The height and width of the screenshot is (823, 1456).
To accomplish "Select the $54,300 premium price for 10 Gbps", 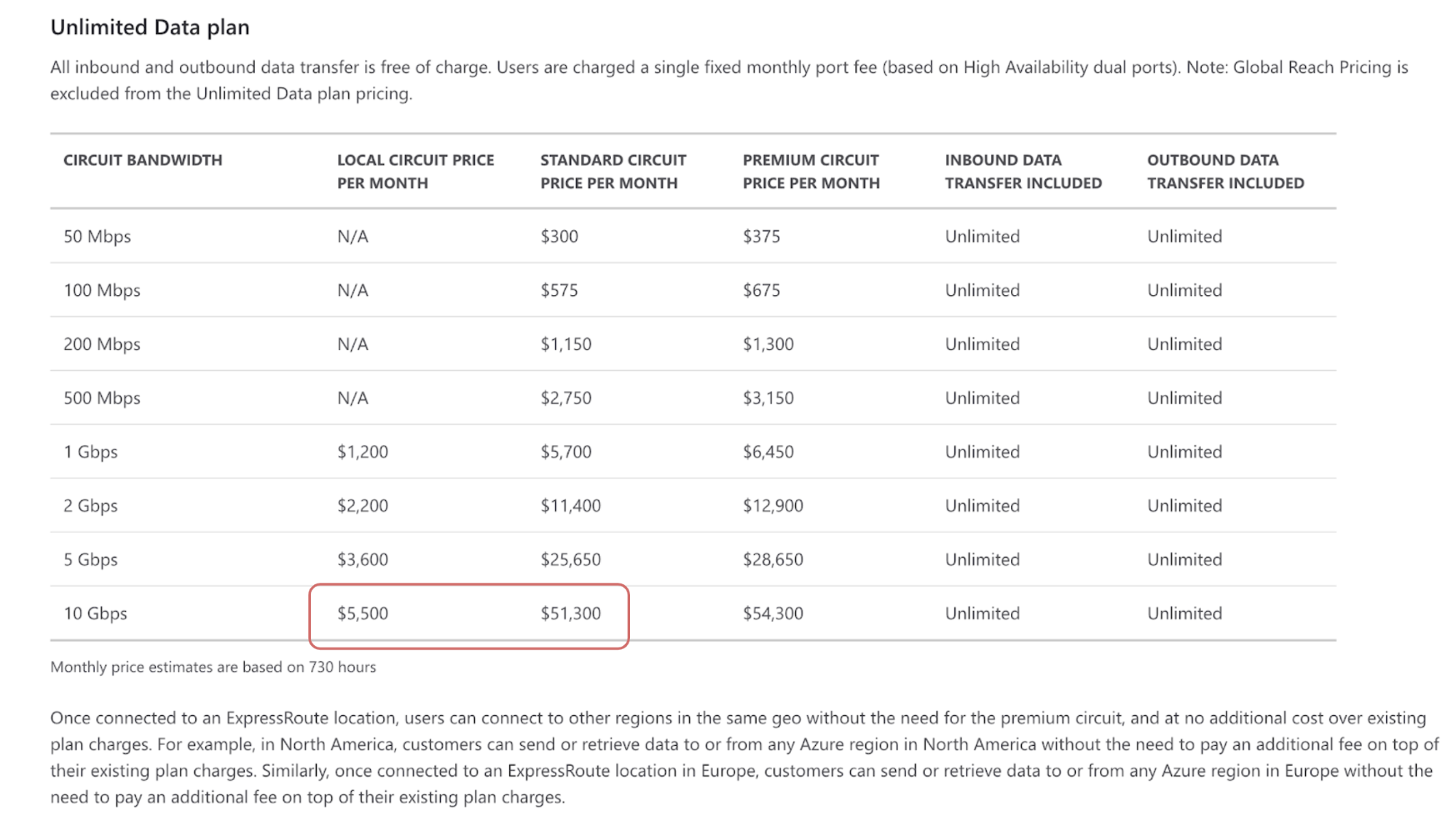I will [x=773, y=614].
